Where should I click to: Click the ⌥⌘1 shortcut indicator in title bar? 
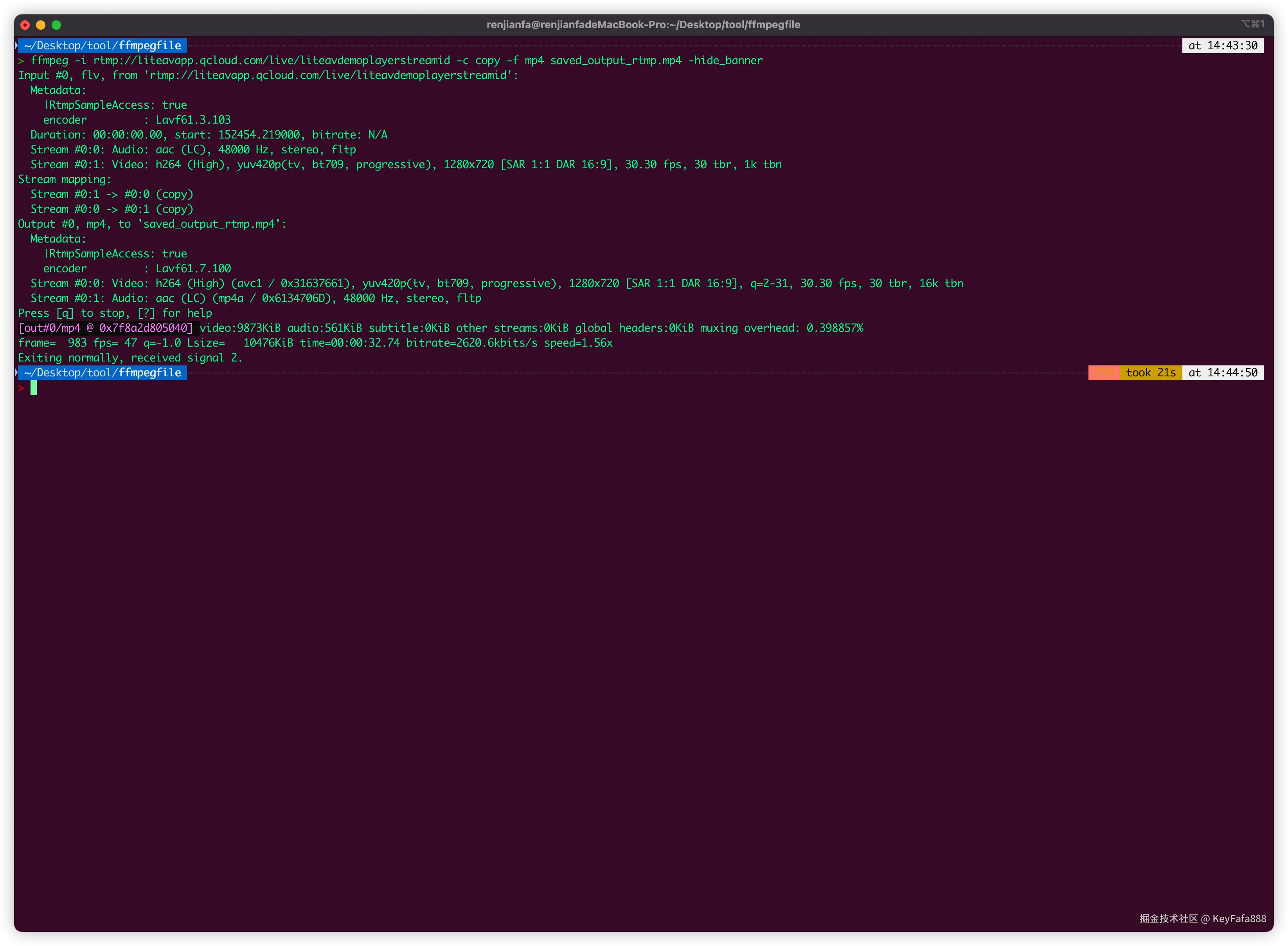[x=1252, y=24]
